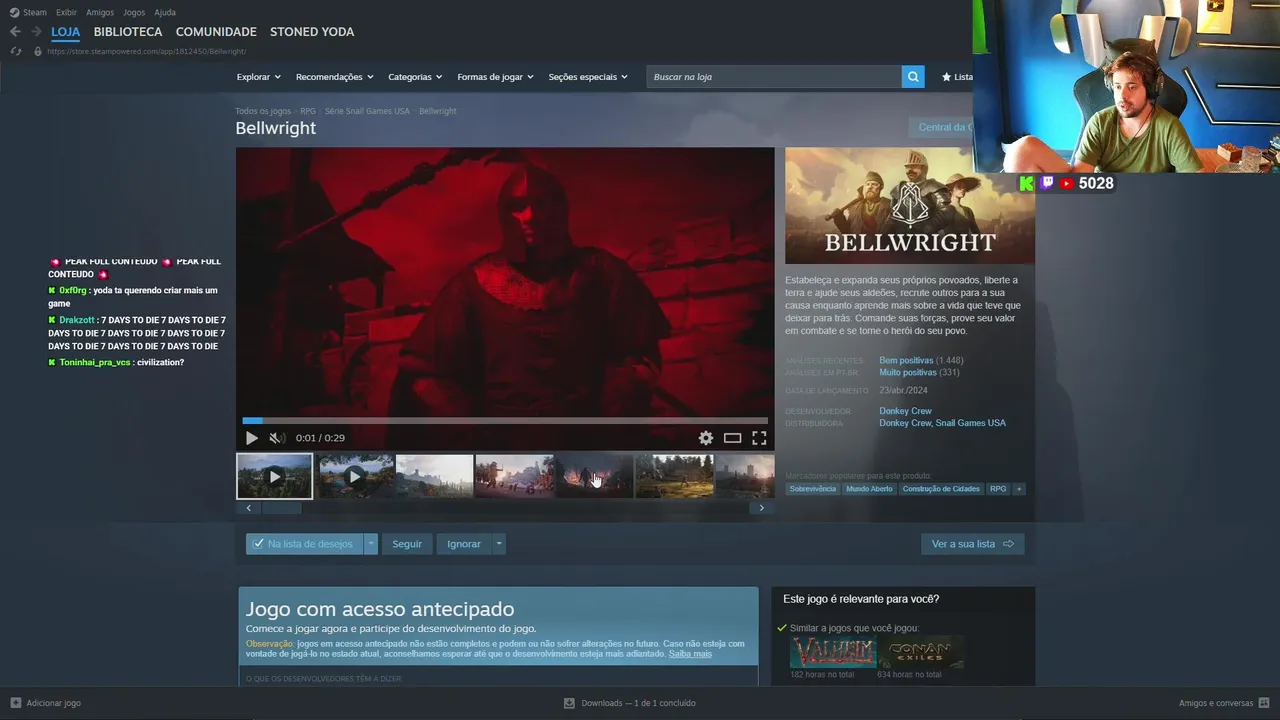
Task: Switch to the LOJA tab
Action: coord(65,32)
